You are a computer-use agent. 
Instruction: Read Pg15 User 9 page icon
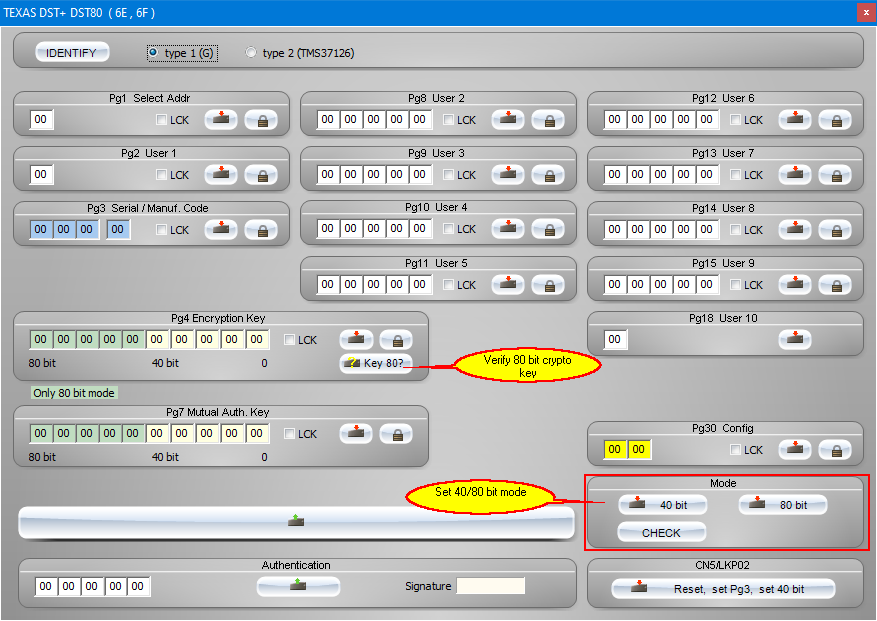click(x=795, y=284)
